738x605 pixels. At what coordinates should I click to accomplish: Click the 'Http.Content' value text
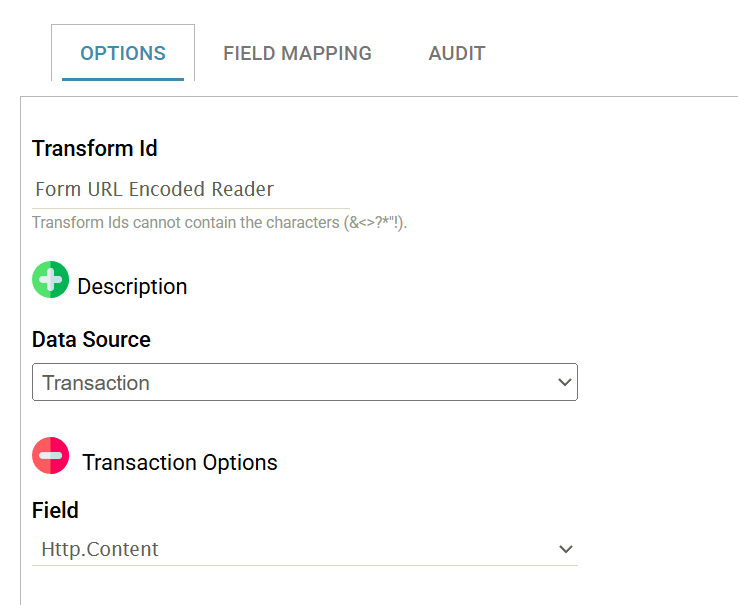tap(100, 549)
